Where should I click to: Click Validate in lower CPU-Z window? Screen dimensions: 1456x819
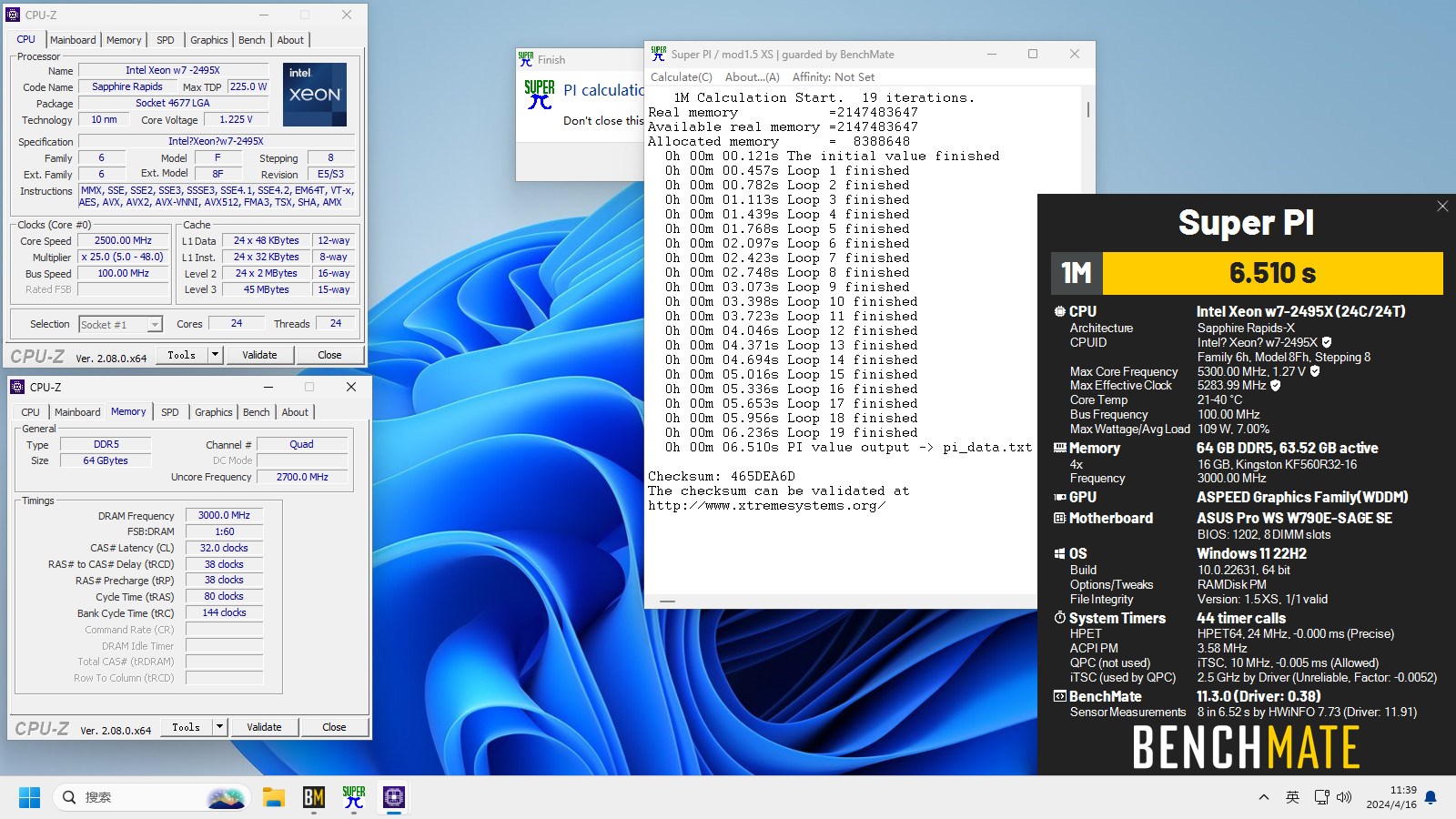coord(264,727)
